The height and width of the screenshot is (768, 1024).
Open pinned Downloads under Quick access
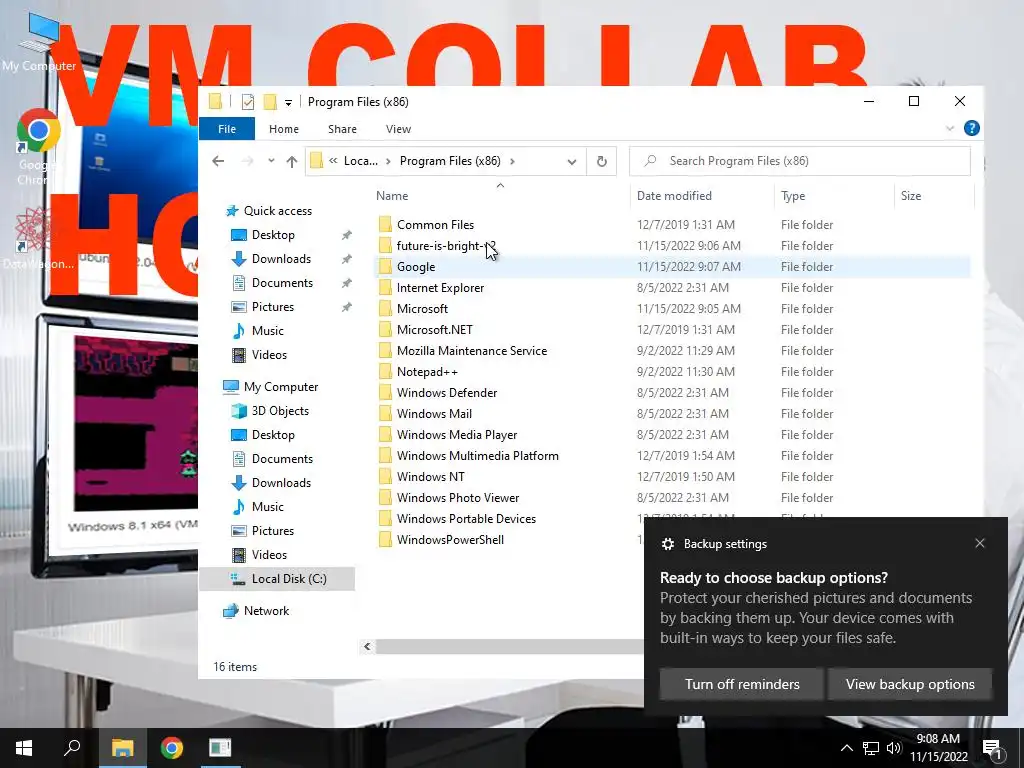pos(281,259)
